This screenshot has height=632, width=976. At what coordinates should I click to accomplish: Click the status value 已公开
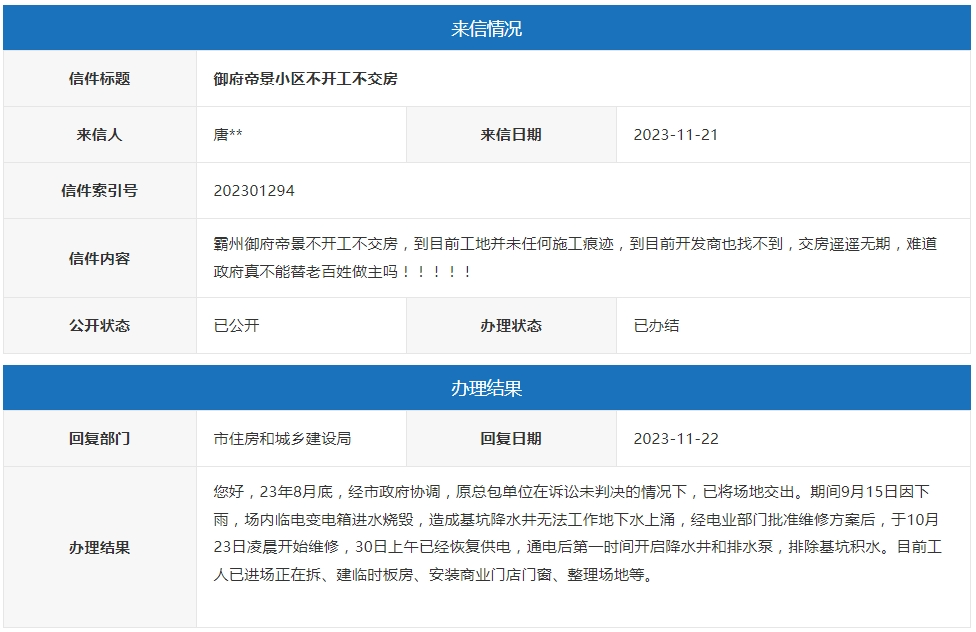coord(237,326)
